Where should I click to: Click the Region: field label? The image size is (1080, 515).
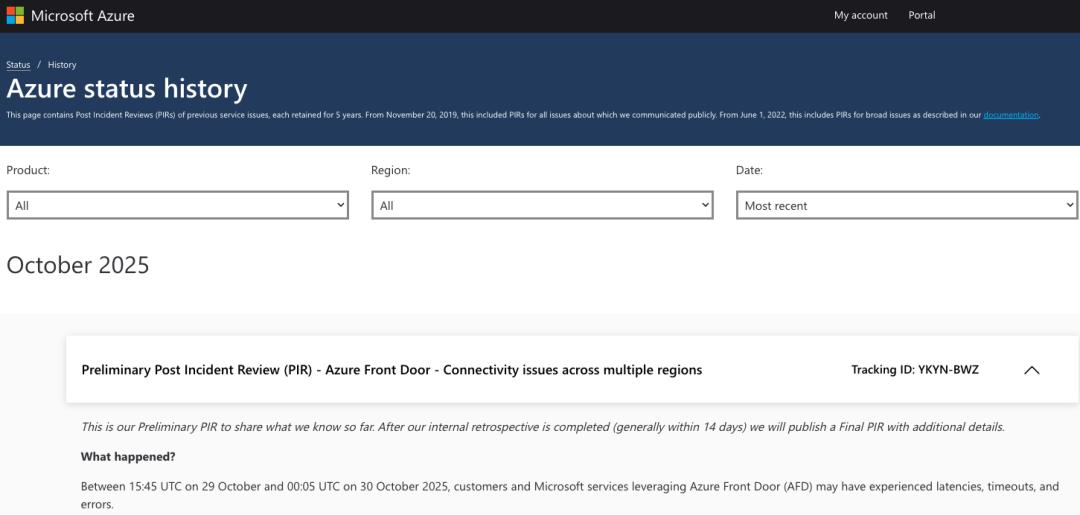390,170
